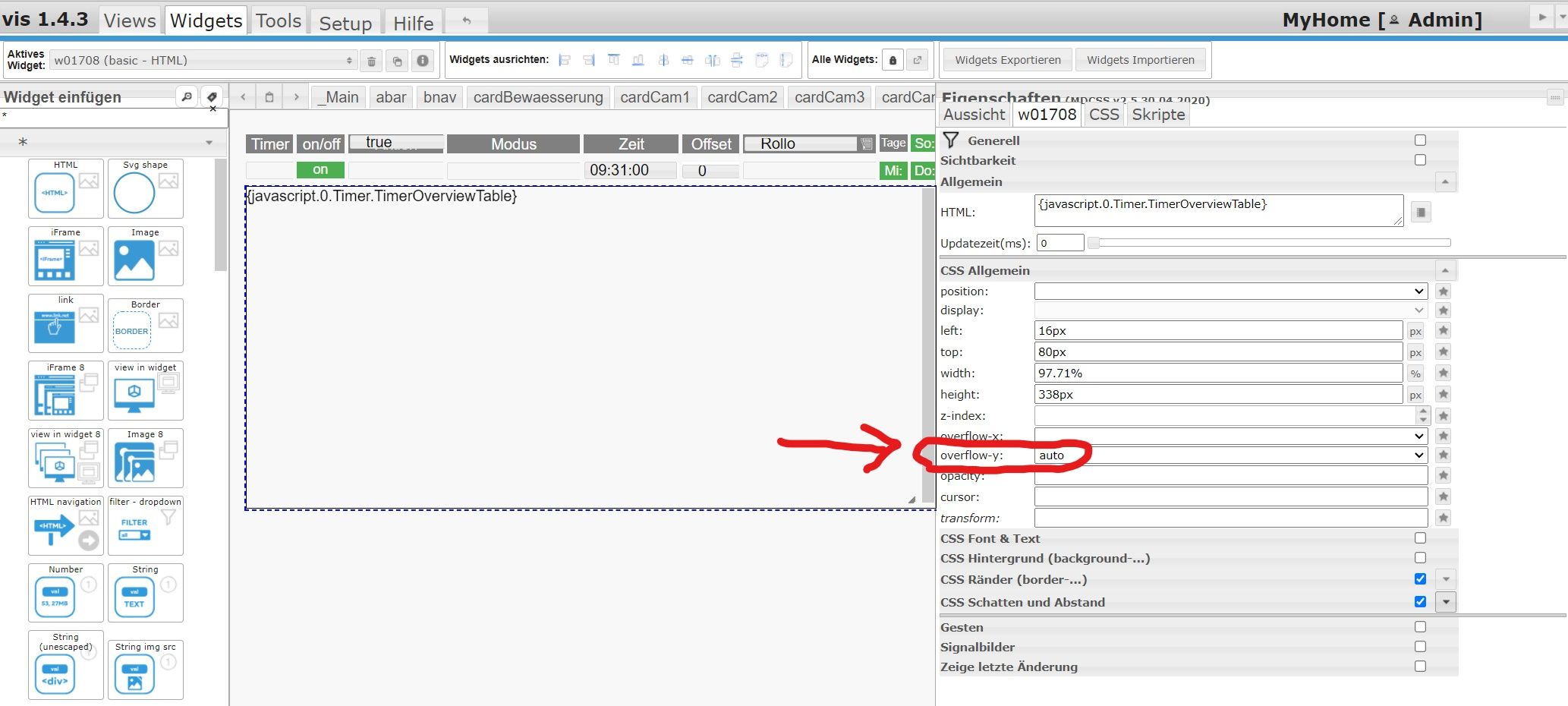Open the overflow-y dropdown set to auto
This screenshot has height=706, width=1568.
point(1230,455)
